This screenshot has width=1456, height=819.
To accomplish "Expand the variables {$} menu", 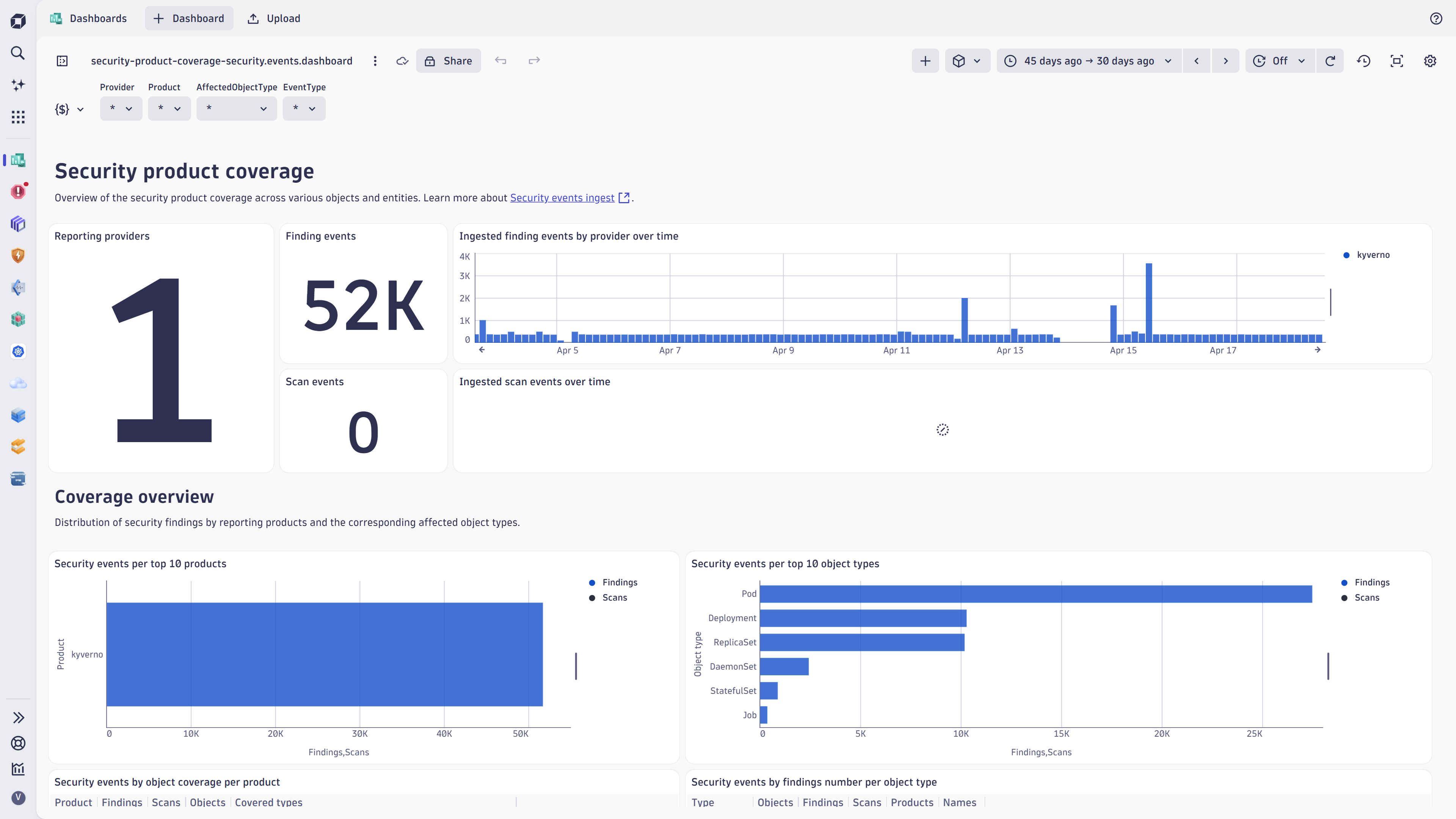I will point(69,109).
